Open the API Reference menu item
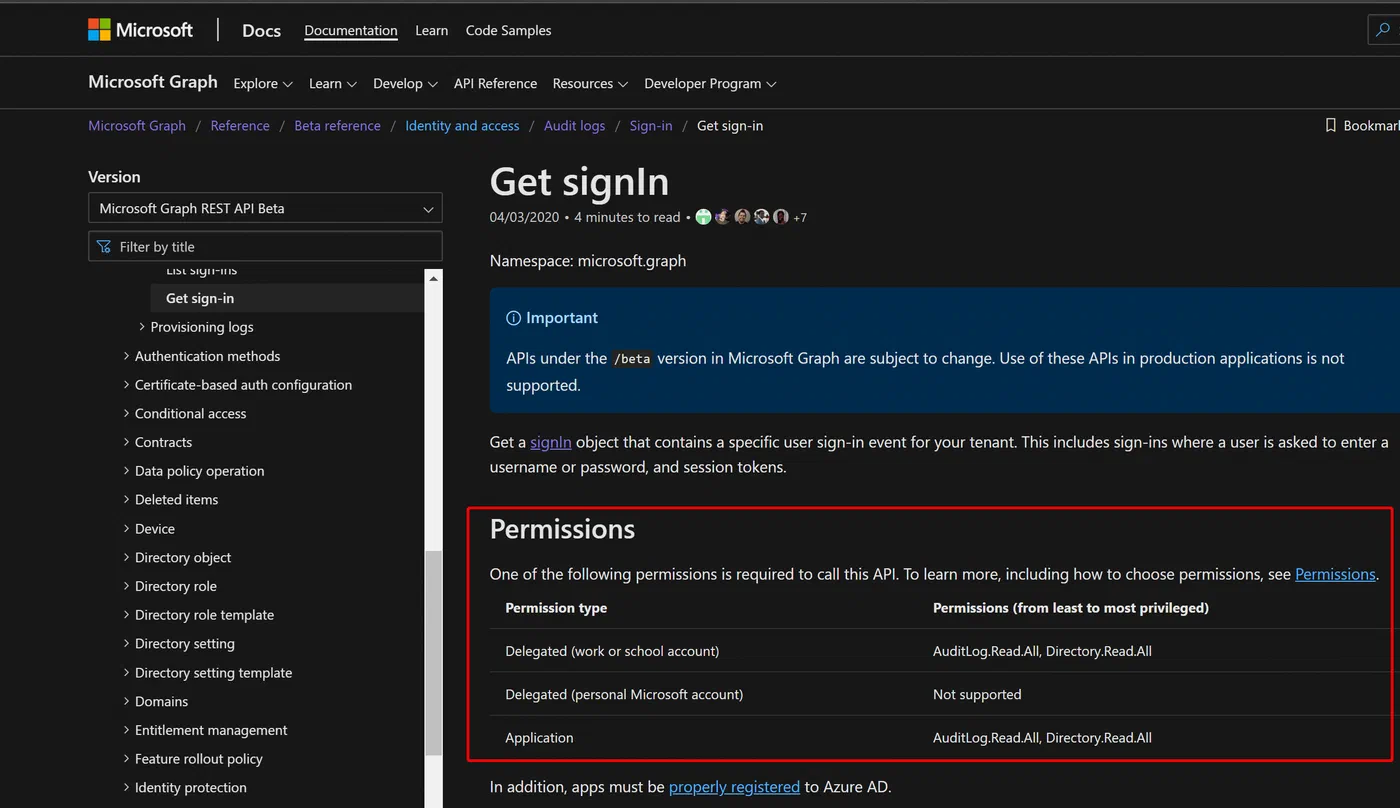This screenshot has width=1400, height=808. point(495,84)
